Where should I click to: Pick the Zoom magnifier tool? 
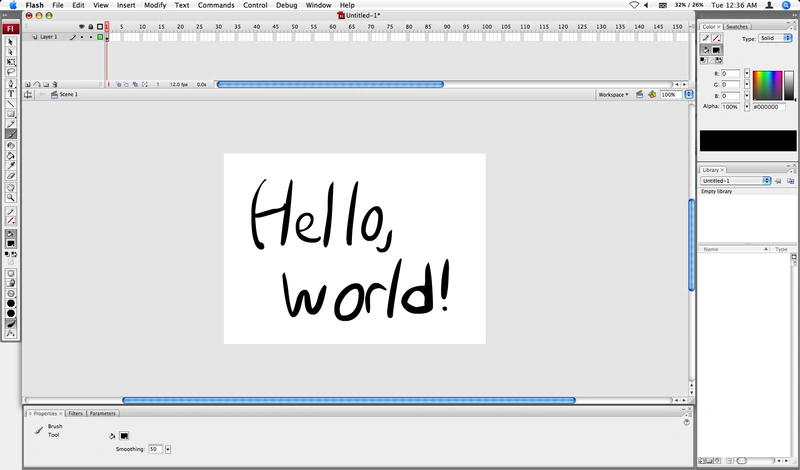11,197
